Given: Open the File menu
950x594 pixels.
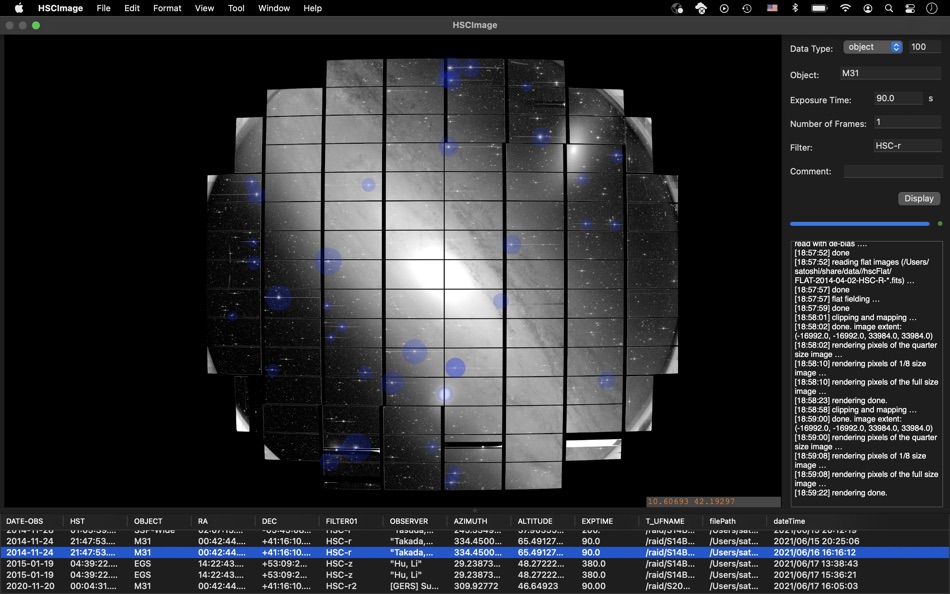Looking at the screenshot, I should click(104, 8).
